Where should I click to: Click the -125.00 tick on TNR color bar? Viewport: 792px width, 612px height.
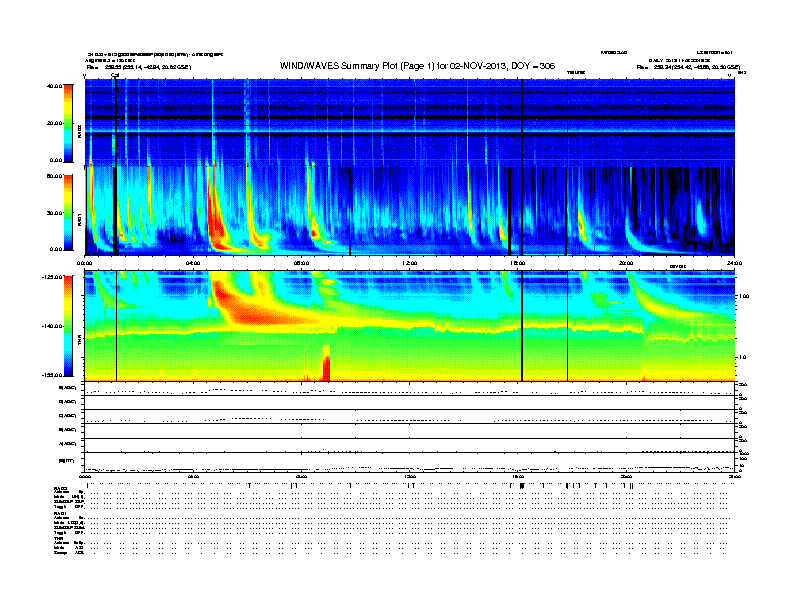pyautogui.click(x=53, y=277)
